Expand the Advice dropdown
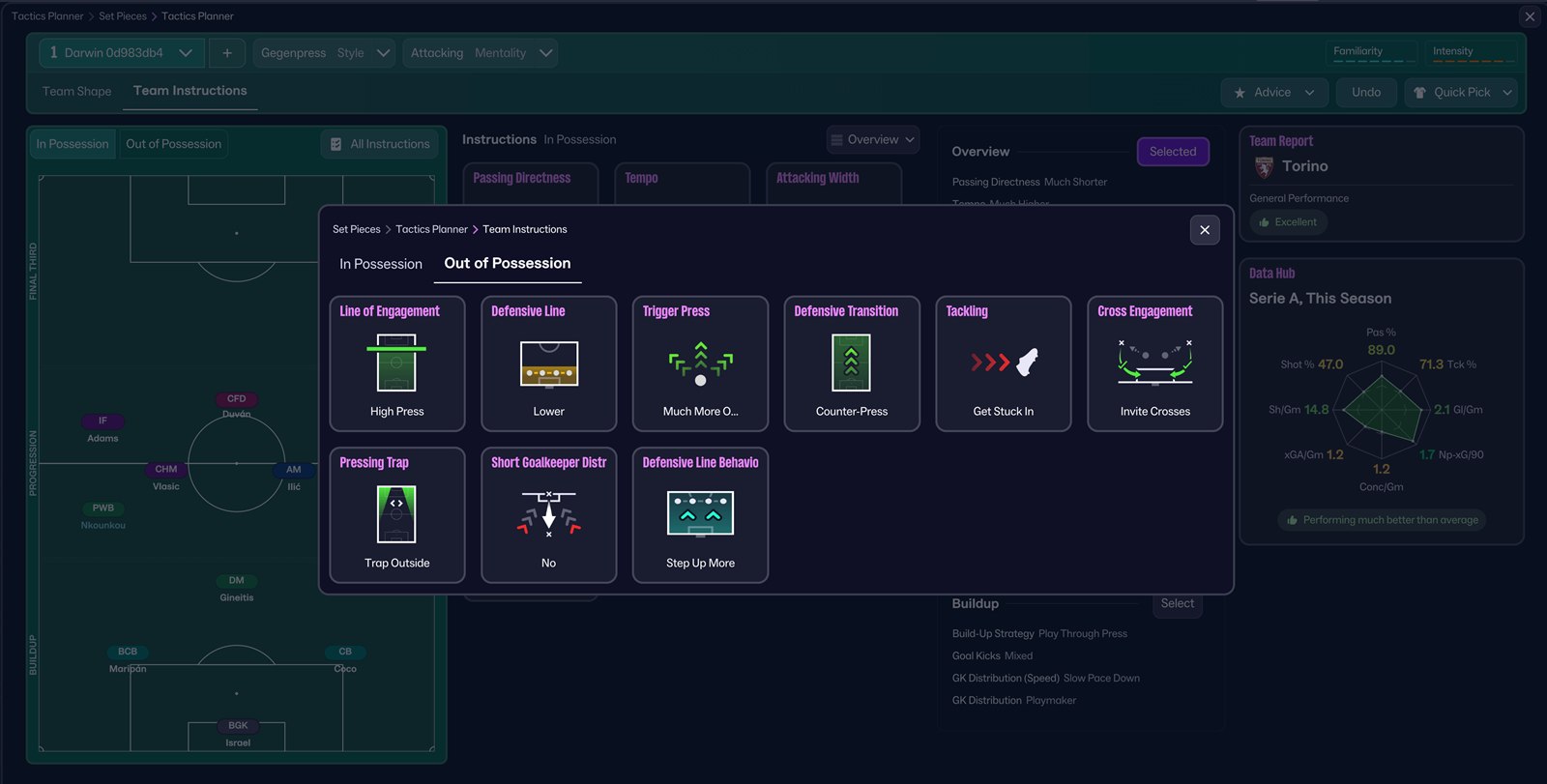Image resolution: width=1547 pixels, height=784 pixels. pyautogui.click(x=1274, y=93)
